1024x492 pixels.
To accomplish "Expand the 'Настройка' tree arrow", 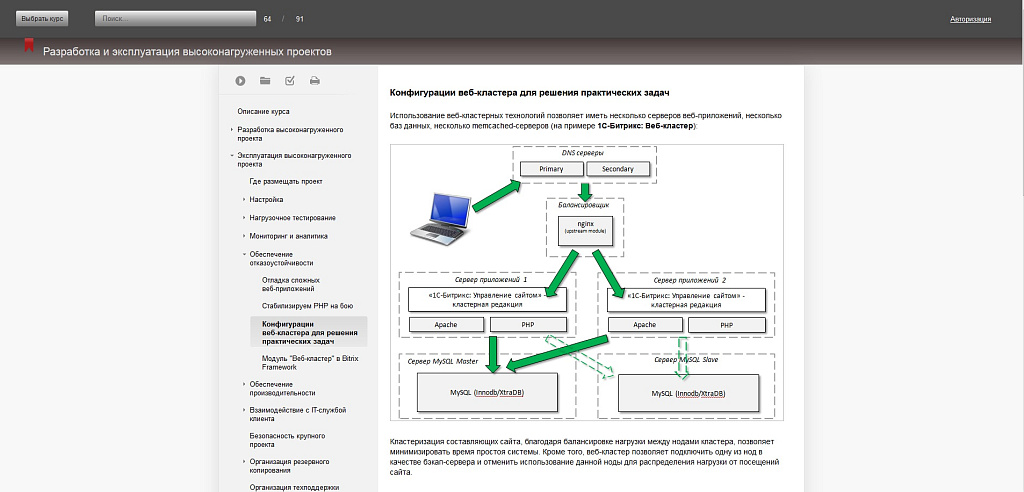I will (244, 200).
